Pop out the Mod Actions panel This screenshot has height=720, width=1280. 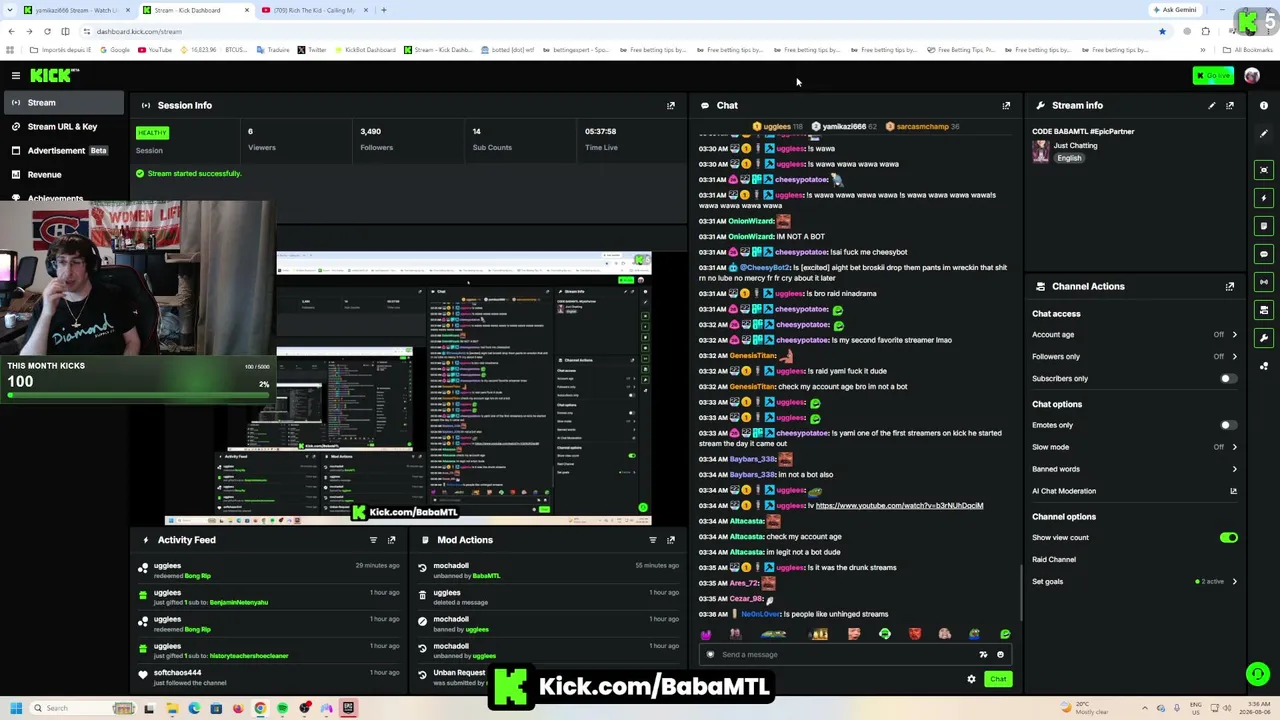tap(671, 540)
